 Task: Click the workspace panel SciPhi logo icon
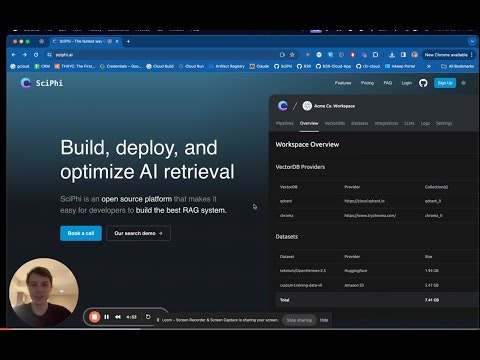tap(283, 106)
